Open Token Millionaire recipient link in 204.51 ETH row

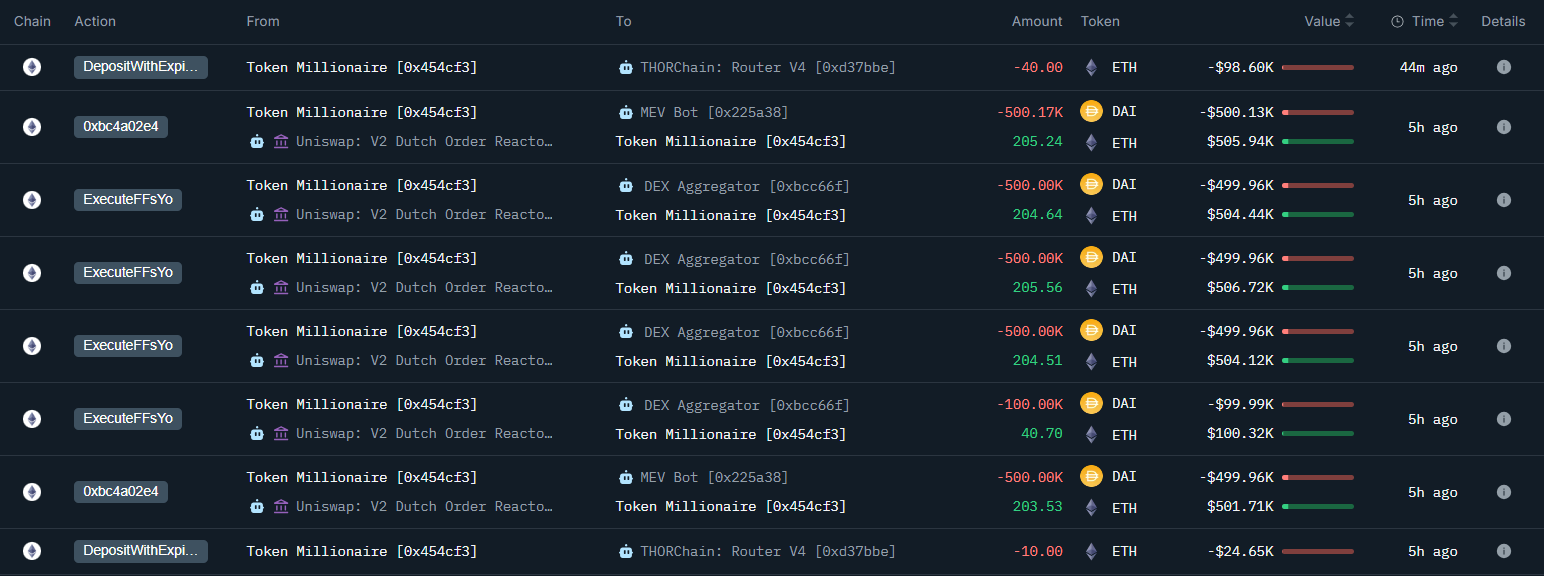[731, 361]
